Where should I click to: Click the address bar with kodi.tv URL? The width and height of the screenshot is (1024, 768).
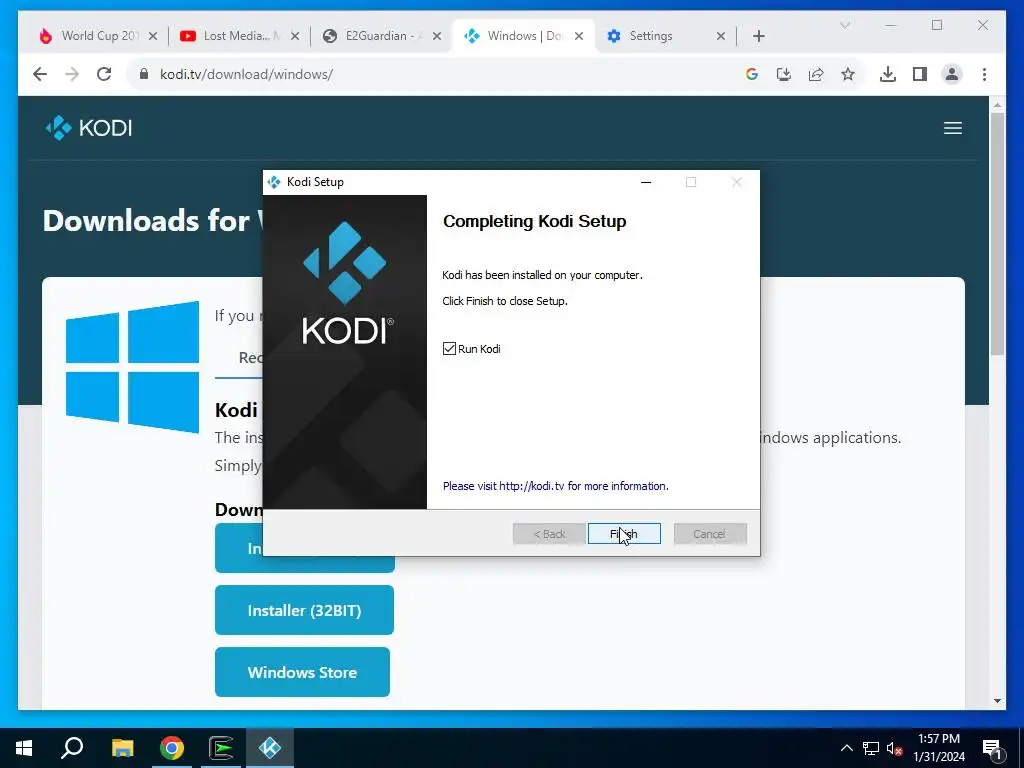point(438,74)
